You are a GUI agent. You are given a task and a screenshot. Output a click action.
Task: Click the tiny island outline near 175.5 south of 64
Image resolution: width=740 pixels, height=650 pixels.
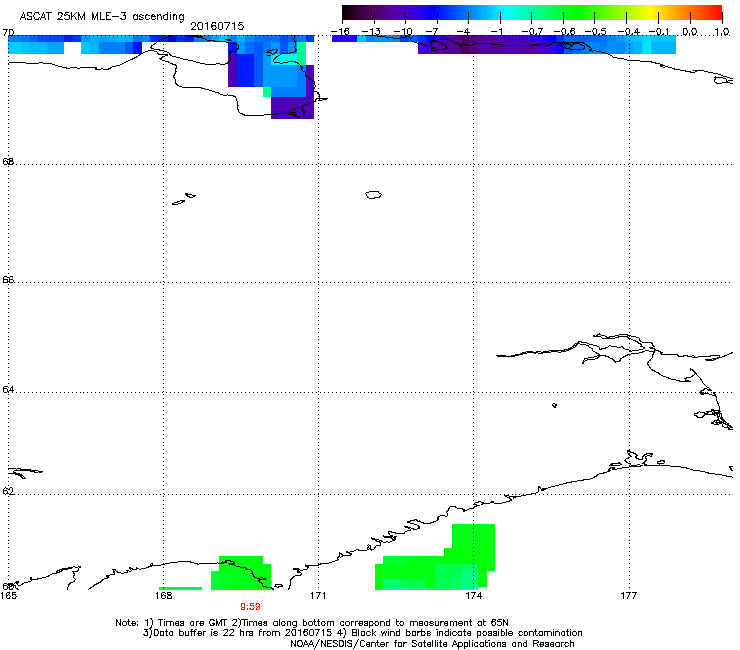click(555, 405)
